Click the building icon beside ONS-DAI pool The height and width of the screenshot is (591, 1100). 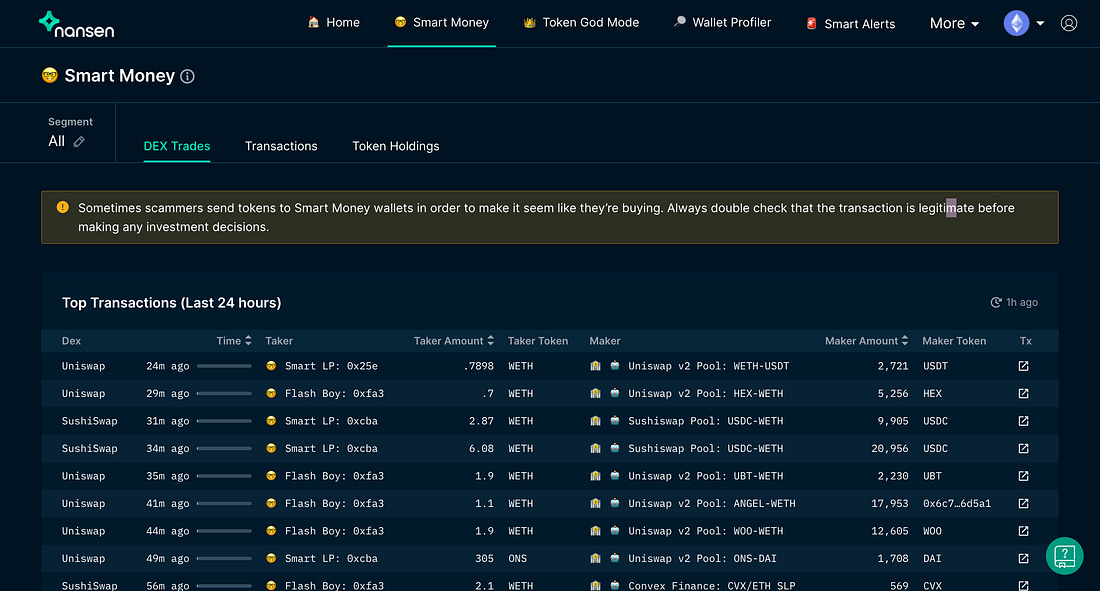point(596,559)
